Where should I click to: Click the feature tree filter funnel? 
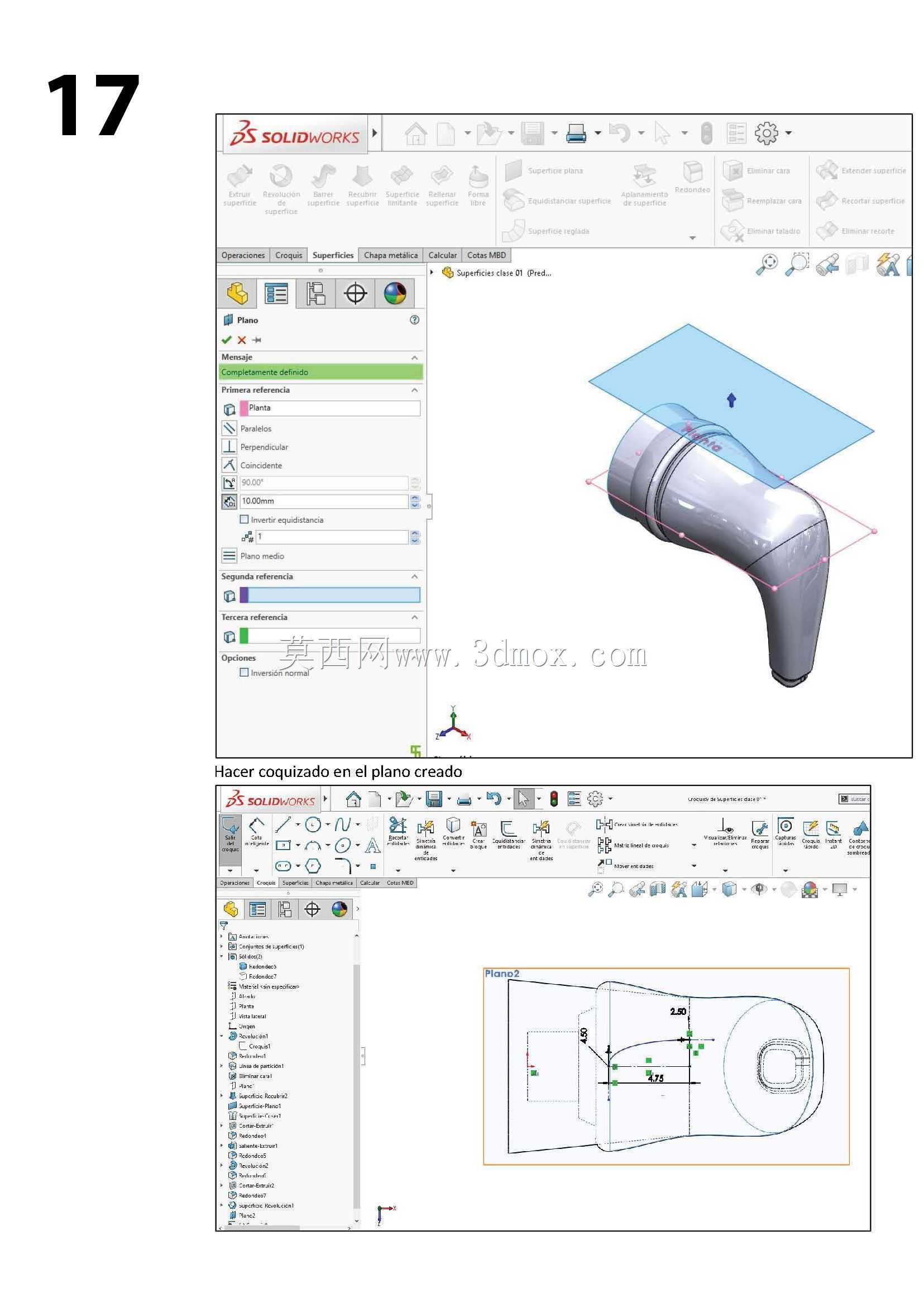[224, 926]
